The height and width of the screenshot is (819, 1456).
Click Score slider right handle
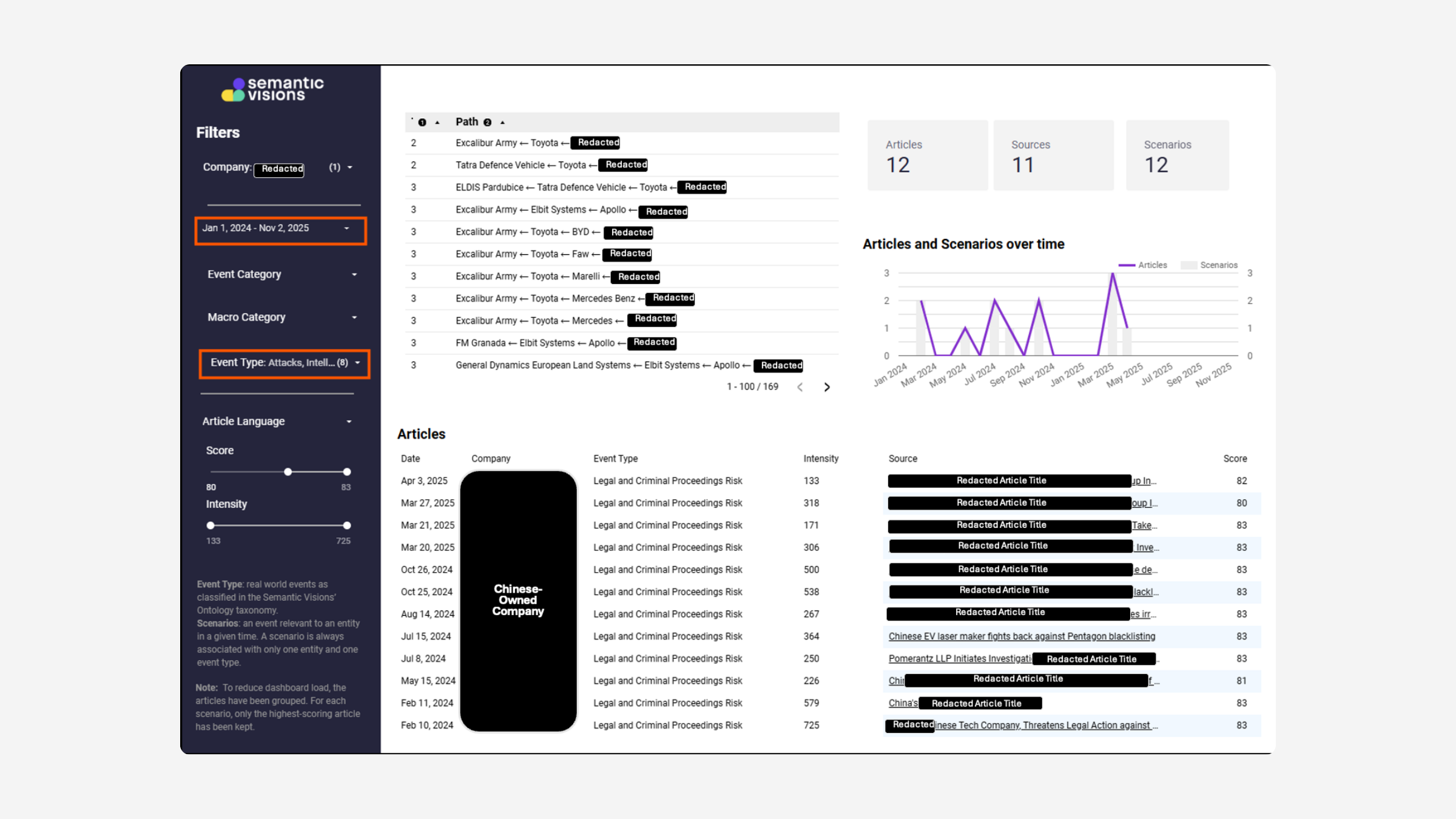coord(347,472)
